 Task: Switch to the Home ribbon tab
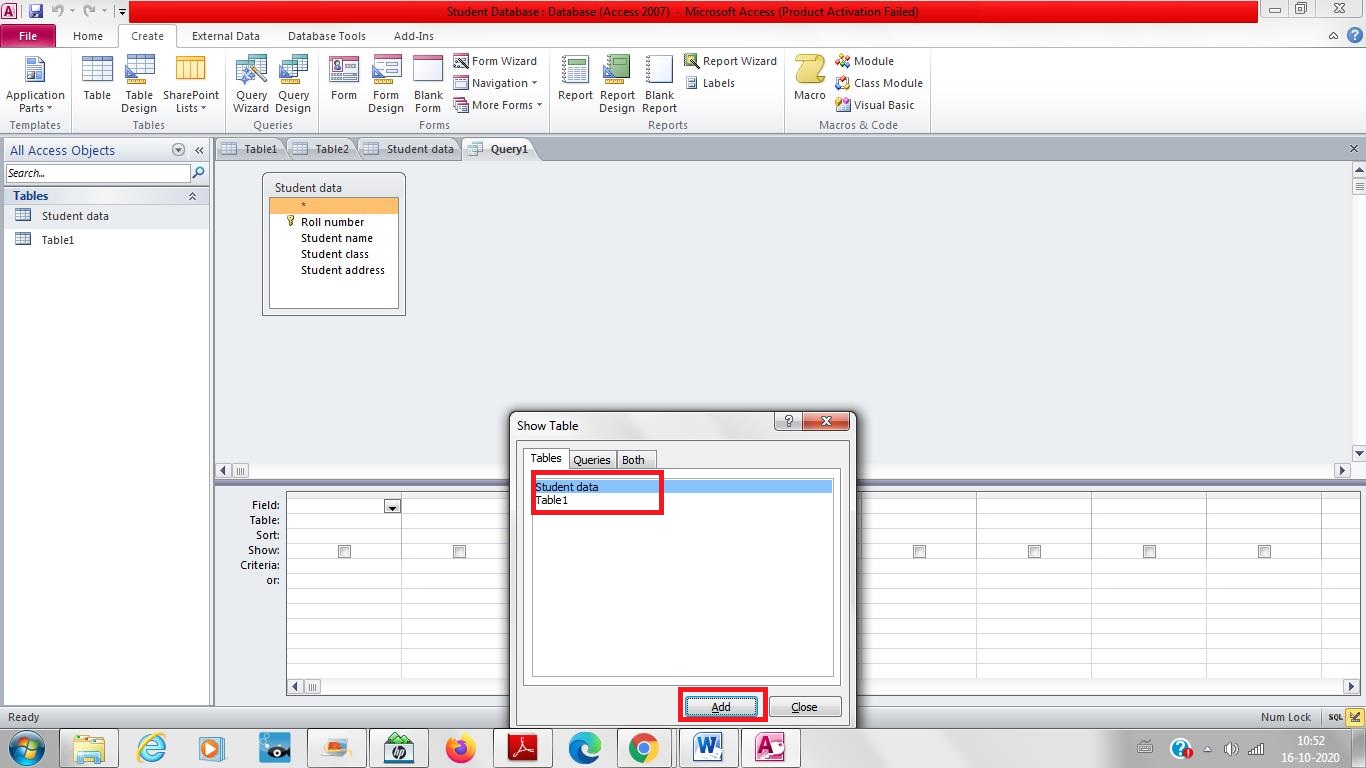88,36
